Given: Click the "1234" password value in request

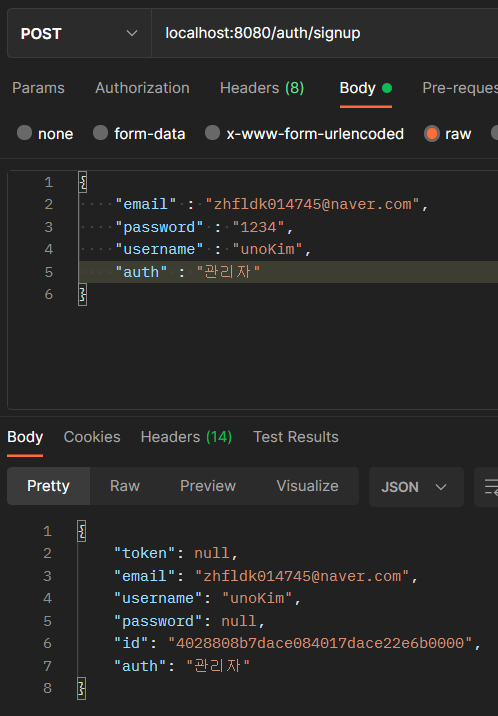Looking at the screenshot, I should coord(259,227).
